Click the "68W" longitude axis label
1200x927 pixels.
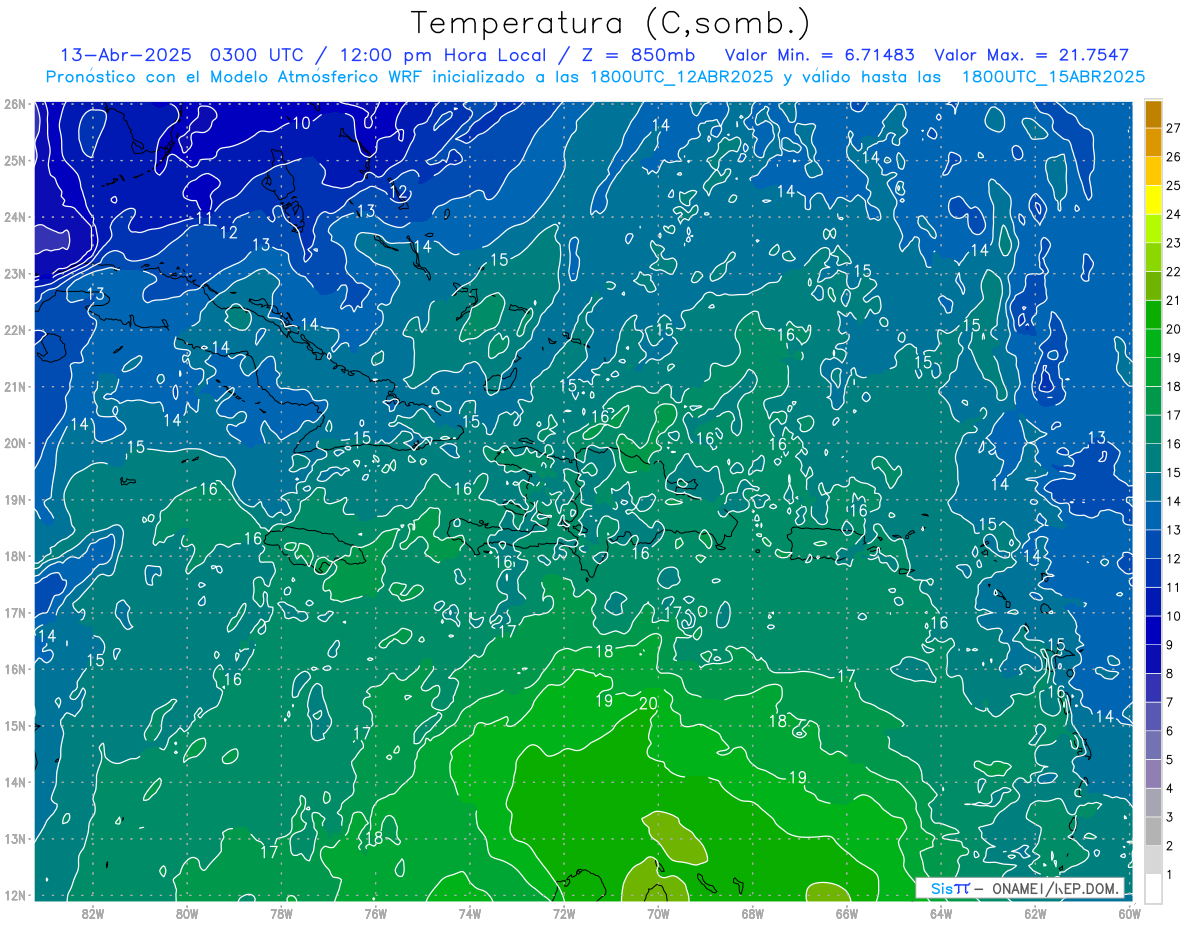[x=752, y=912]
